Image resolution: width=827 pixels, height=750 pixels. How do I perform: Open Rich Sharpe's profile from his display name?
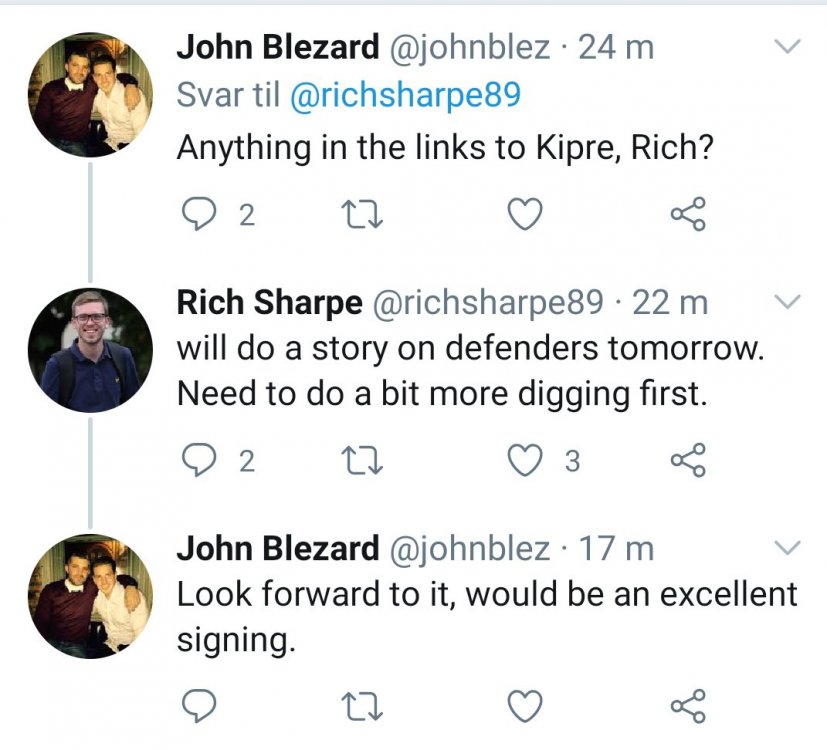click(x=269, y=301)
